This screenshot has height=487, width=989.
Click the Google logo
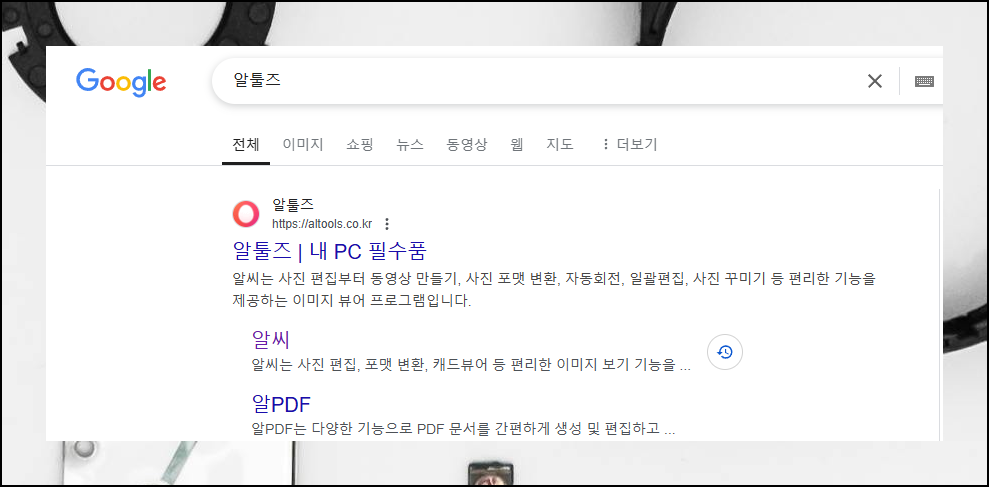[121, 82]
